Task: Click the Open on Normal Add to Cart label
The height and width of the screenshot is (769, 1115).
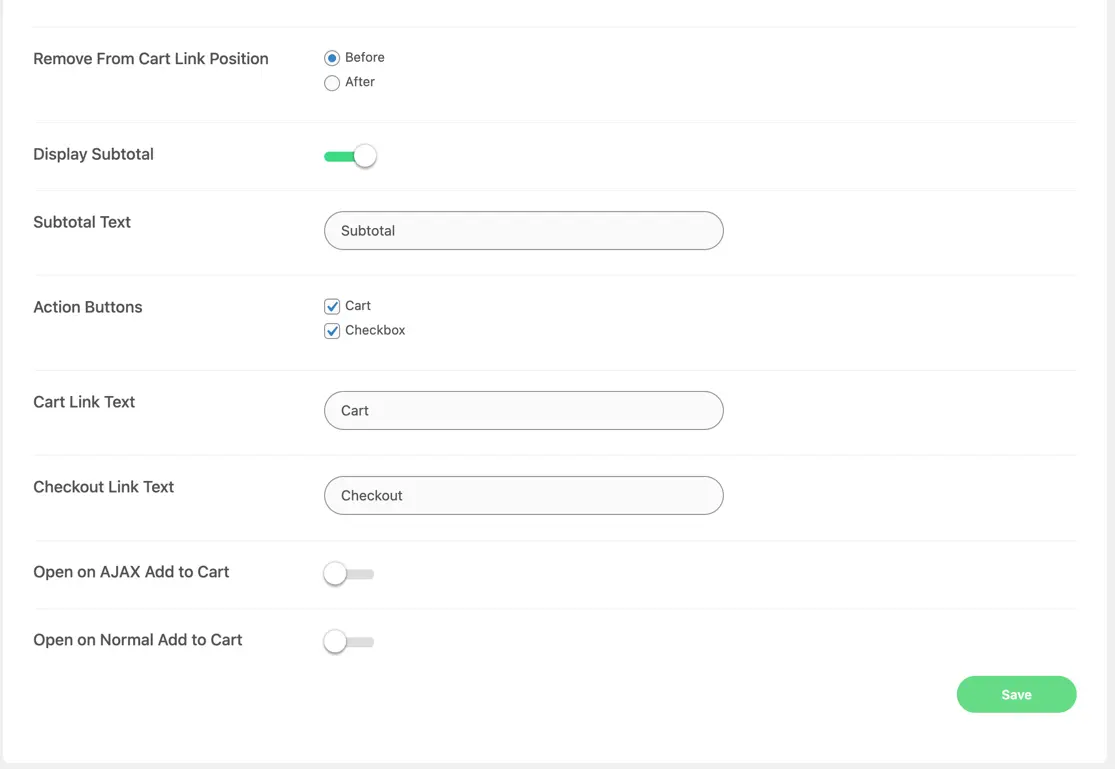Action: [138, 640]
